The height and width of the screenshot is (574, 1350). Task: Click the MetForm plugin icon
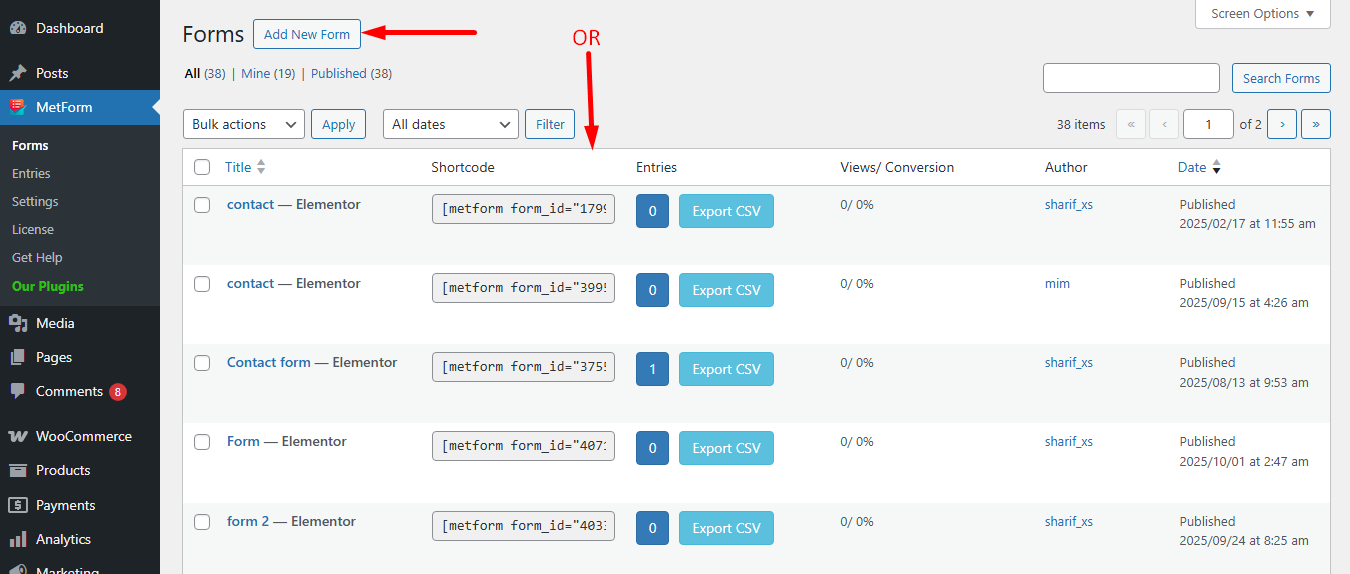click(x=18, y=107)
